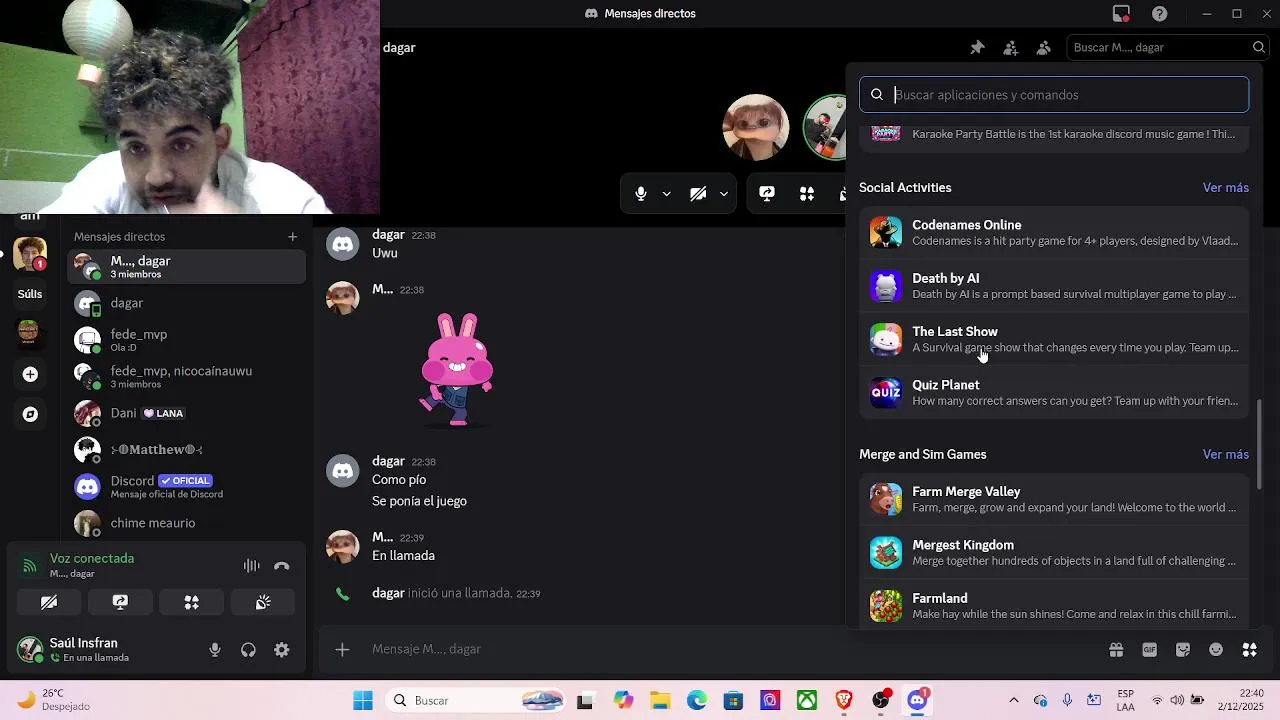Viewport: 1280px width, 720px height.
Task: Toggle noise suppression waveform icon
Action: pyautogui.click(x=251, y=566)
